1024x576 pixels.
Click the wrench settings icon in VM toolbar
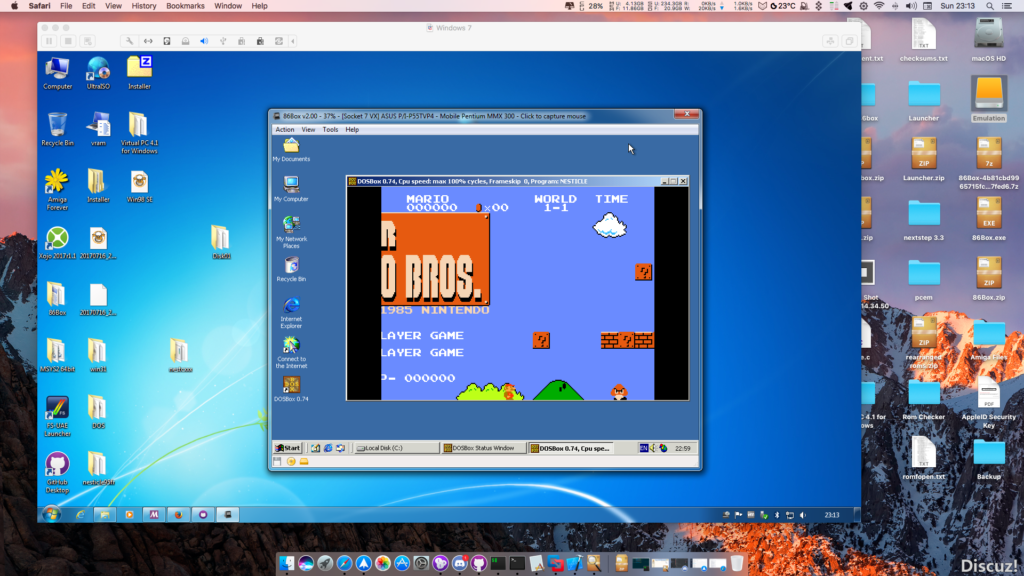click(129, 41)
